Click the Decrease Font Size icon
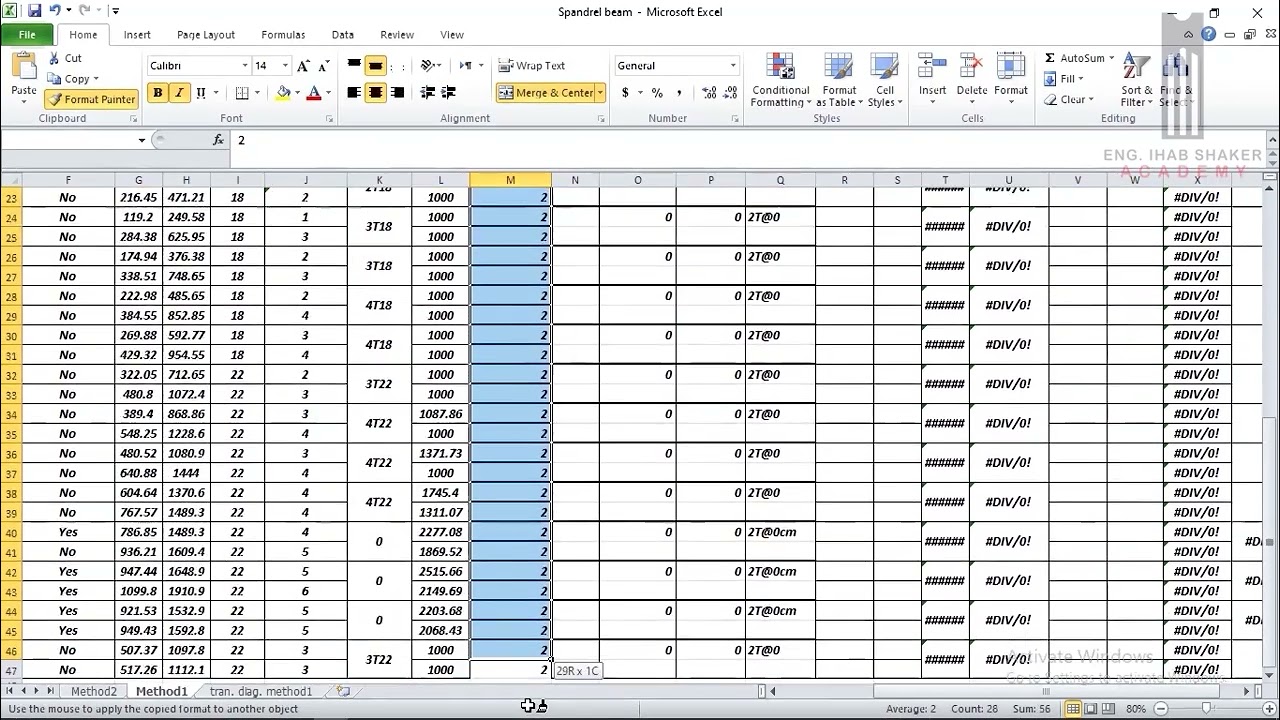This screenshot has height=720, width=1280. point(323,66)
